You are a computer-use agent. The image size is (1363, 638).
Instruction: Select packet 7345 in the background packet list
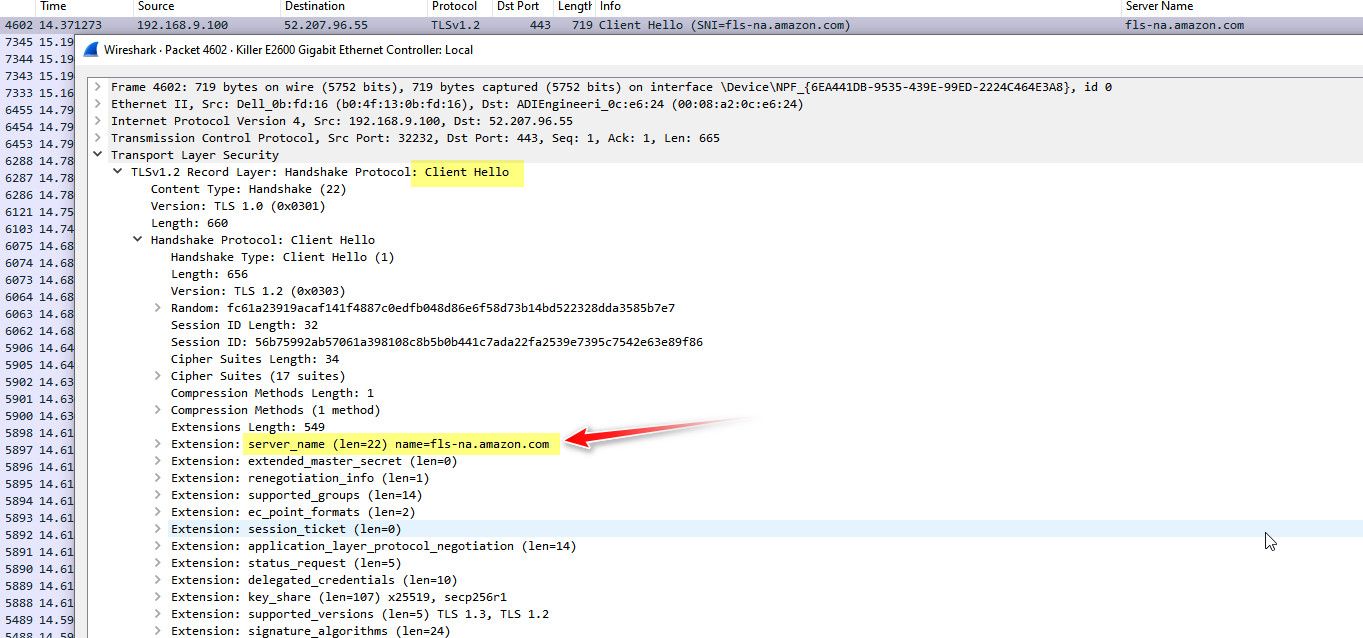point(38,42)
